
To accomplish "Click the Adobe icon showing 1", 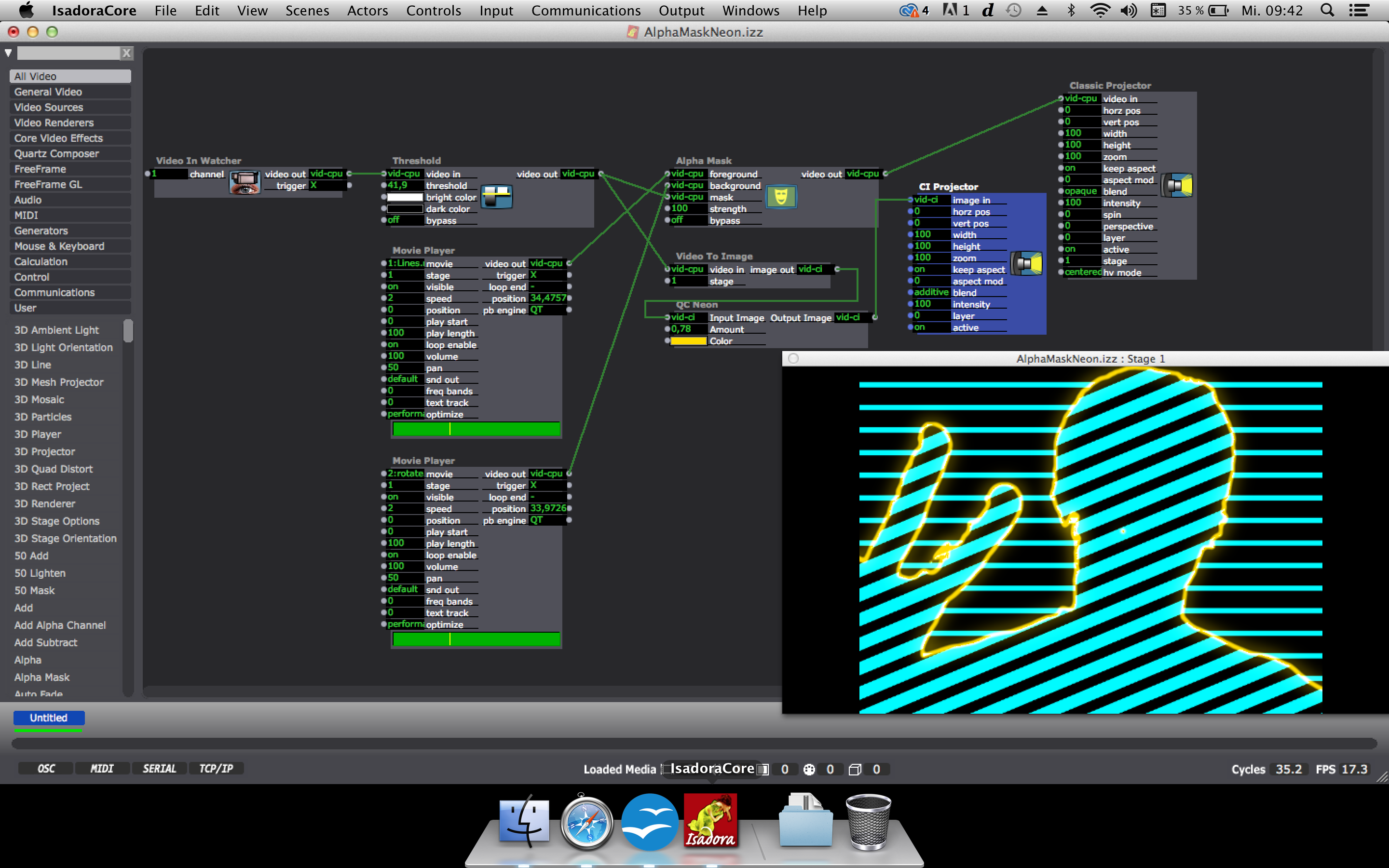I will [955, 10].
